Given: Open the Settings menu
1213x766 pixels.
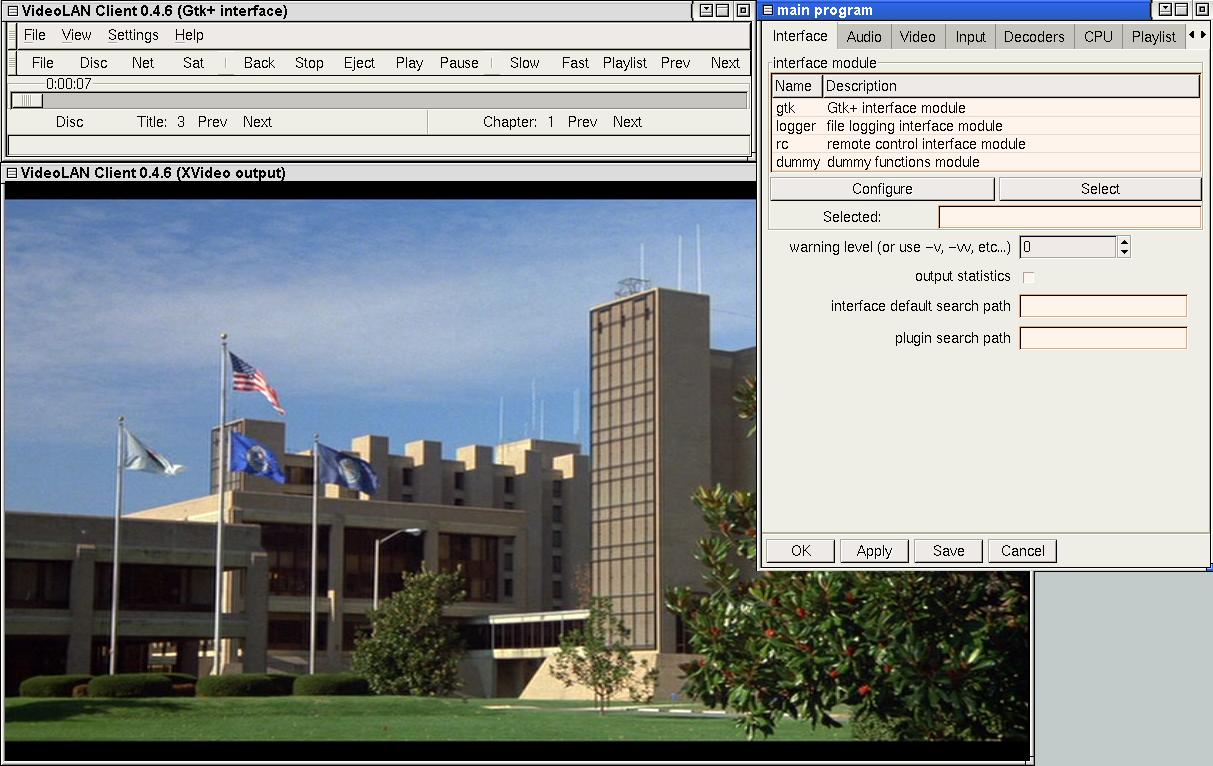Looking at the screenshot, I should click(x=133, y=35).
